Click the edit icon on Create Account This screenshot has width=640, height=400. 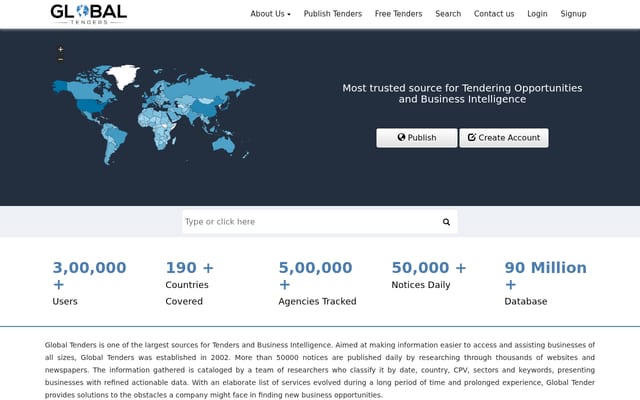471,137
